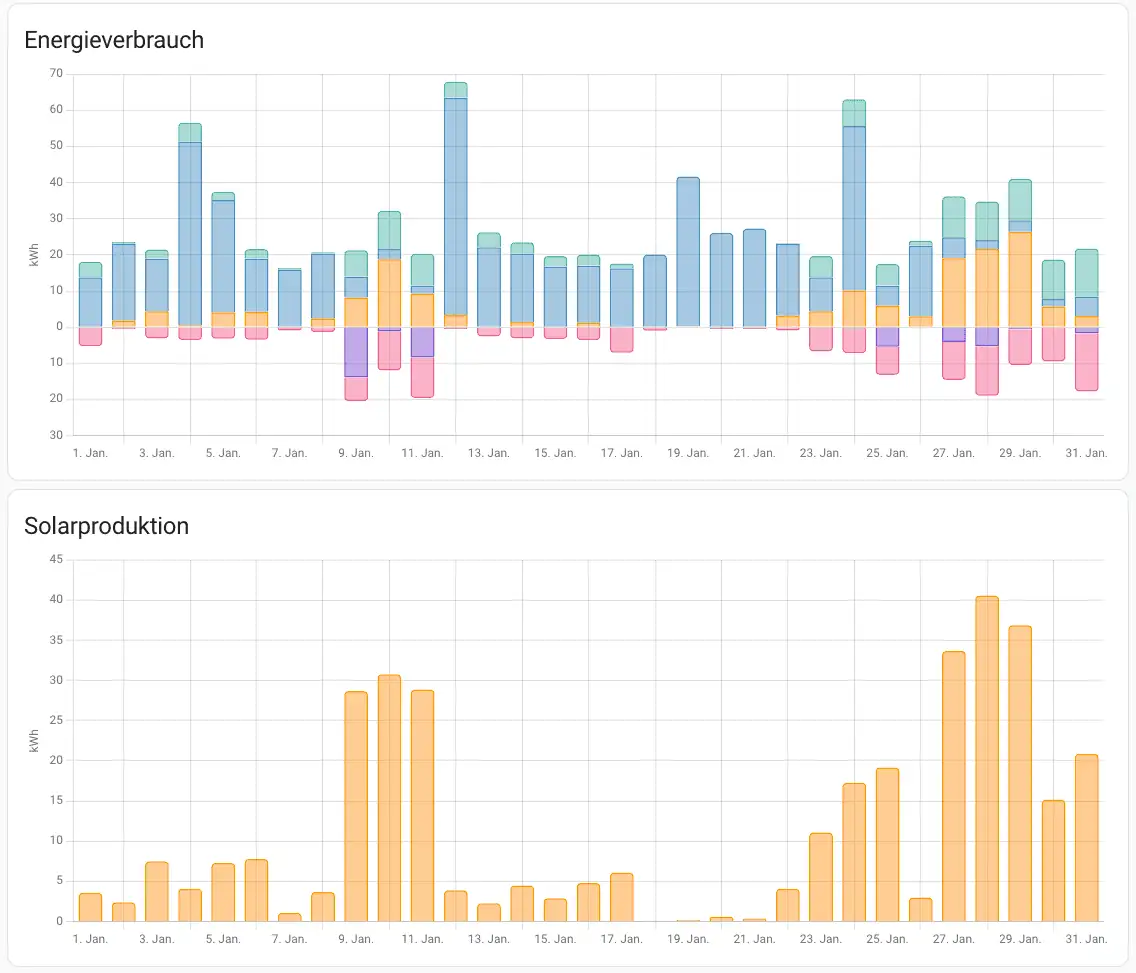Click the 1. Jan. axis label in Energieverbrauch

point(90,453)
